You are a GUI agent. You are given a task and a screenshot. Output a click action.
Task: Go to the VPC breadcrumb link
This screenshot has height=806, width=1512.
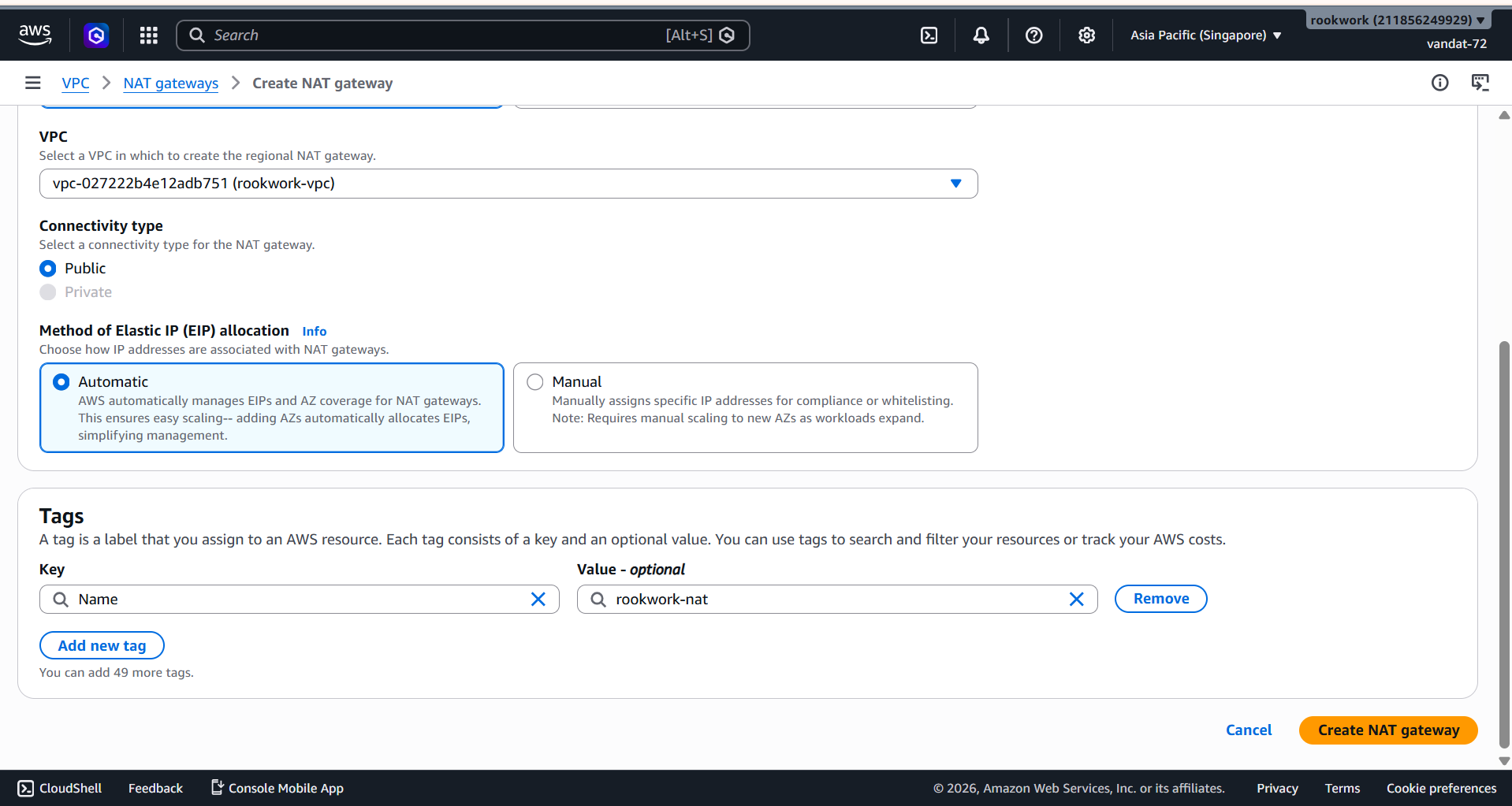[x=76, y=84]
